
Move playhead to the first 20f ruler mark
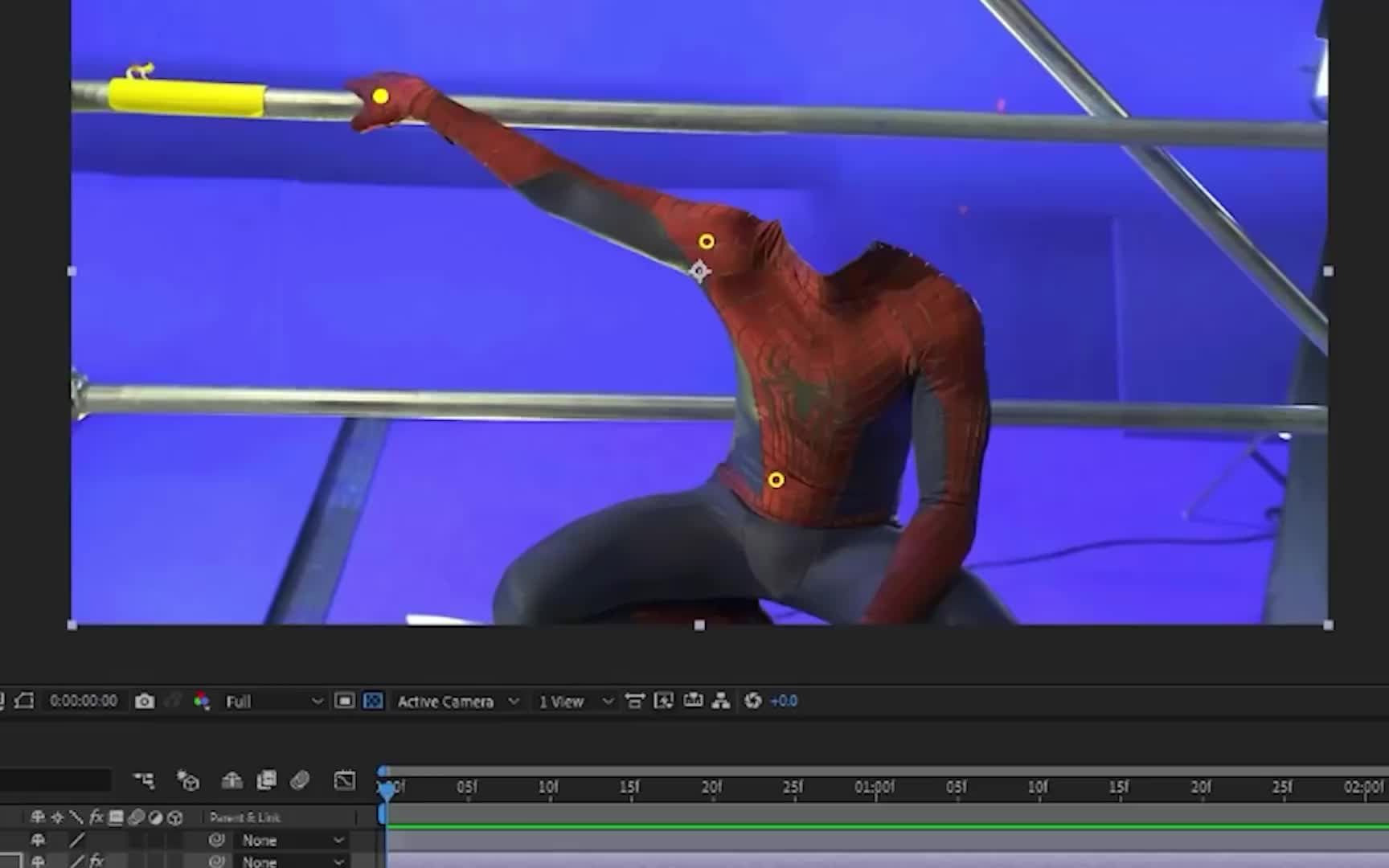click(x=711, y=788)
